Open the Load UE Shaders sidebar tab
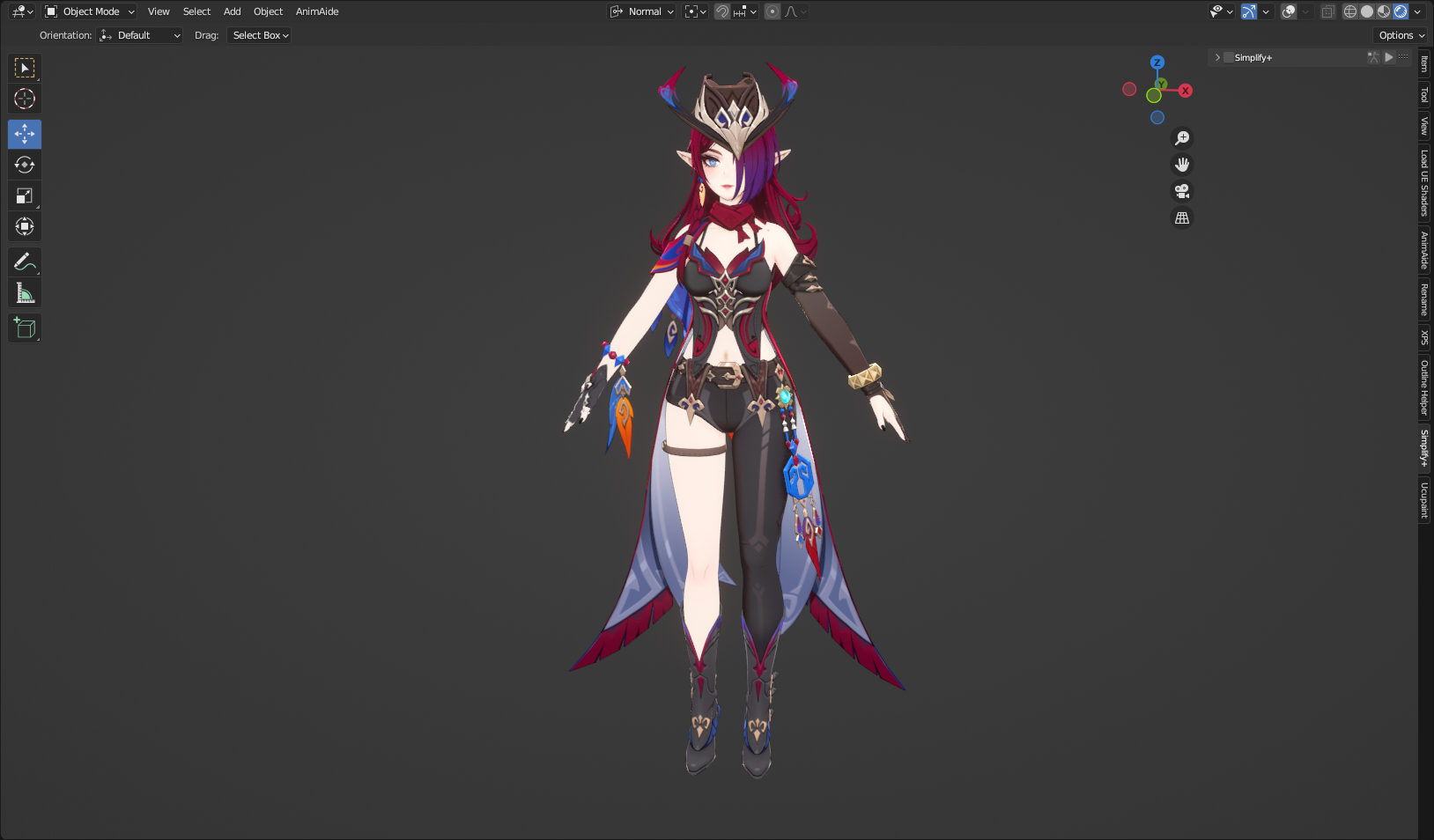This screenshot has width=1434, height=840. pyautogui.click(x=1424, y=182)
